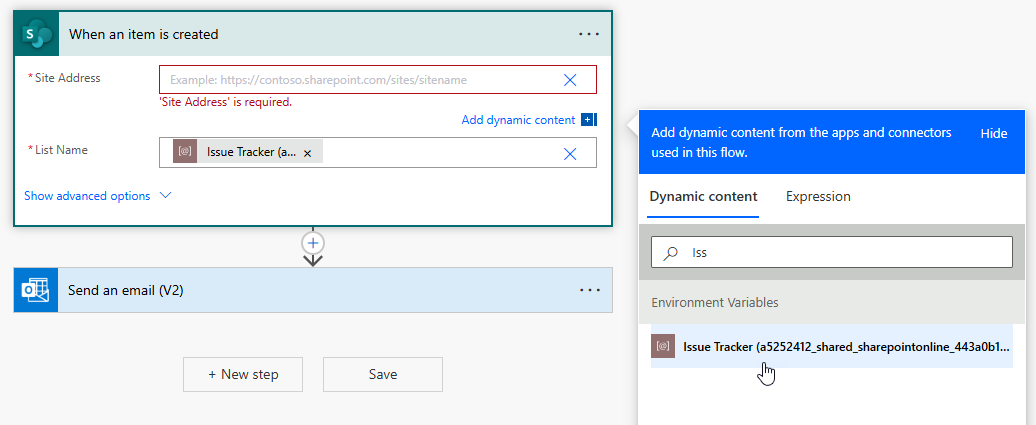The height and width of the screenshot is (425, 1036).
Task: Expand Show advanced options
Action: pyautogui.click(x=87, y=196)
